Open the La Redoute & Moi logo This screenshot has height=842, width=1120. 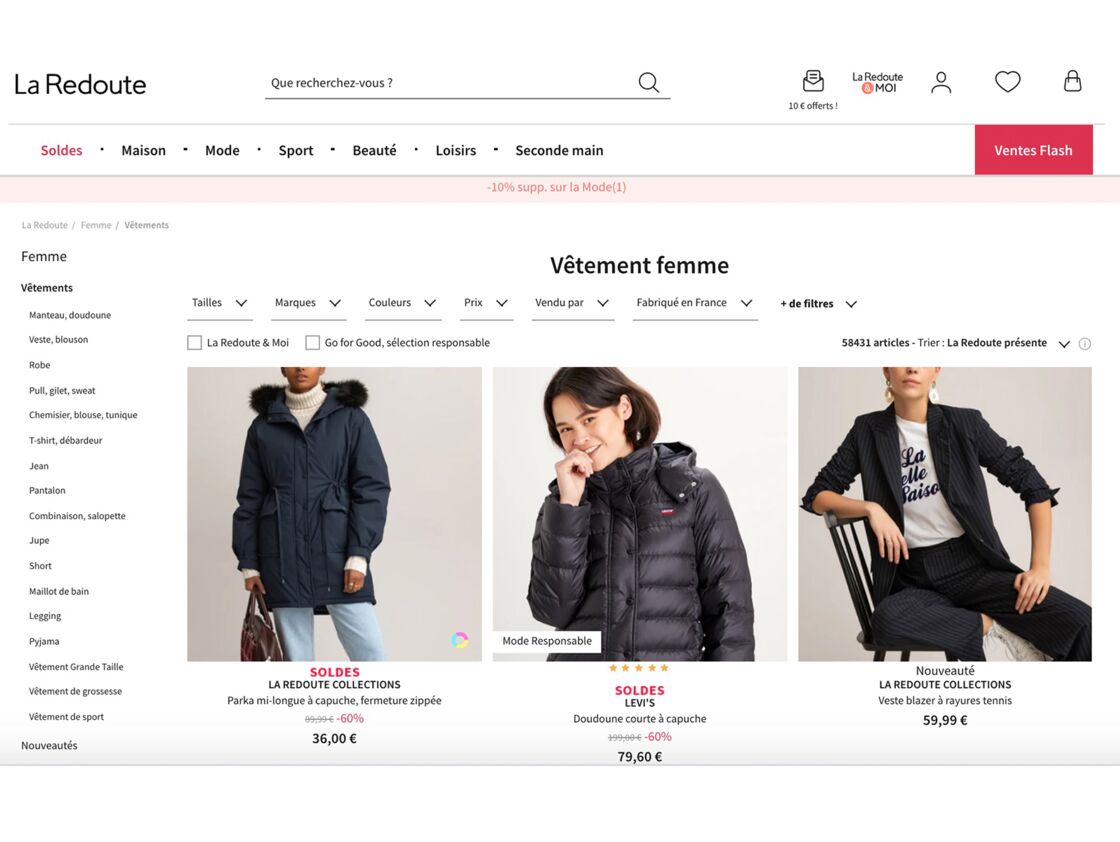point(877,82)
